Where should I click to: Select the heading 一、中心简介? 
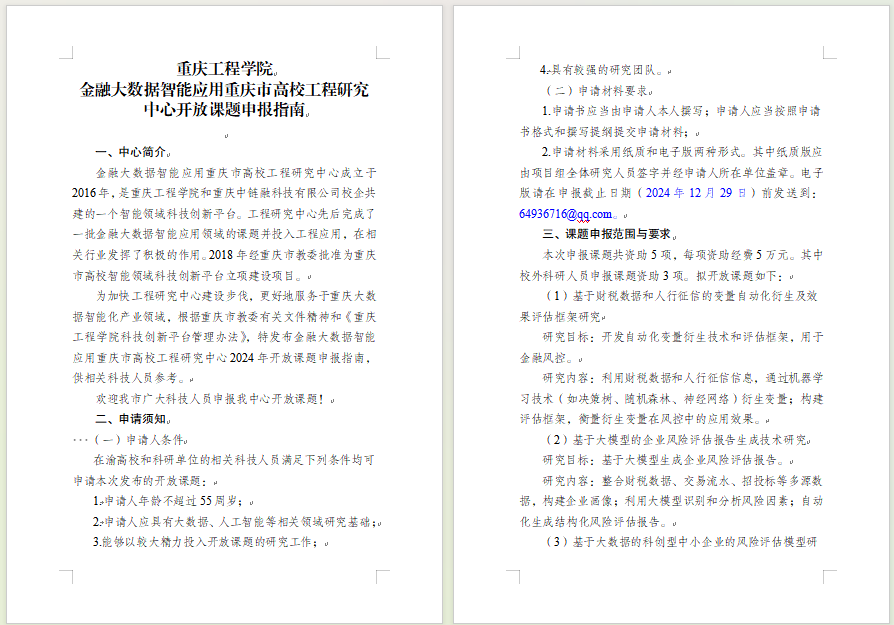click(132, 153)
